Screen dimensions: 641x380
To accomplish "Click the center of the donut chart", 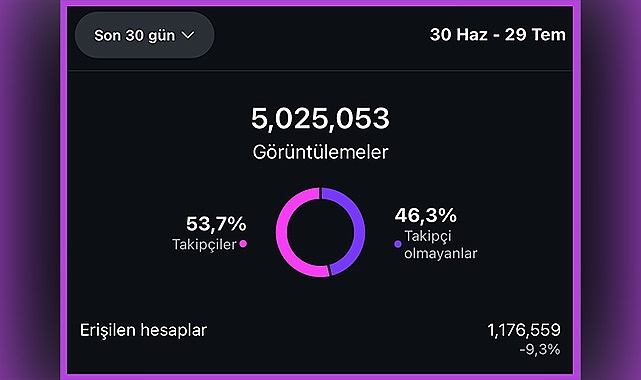I will pos(320,232).
